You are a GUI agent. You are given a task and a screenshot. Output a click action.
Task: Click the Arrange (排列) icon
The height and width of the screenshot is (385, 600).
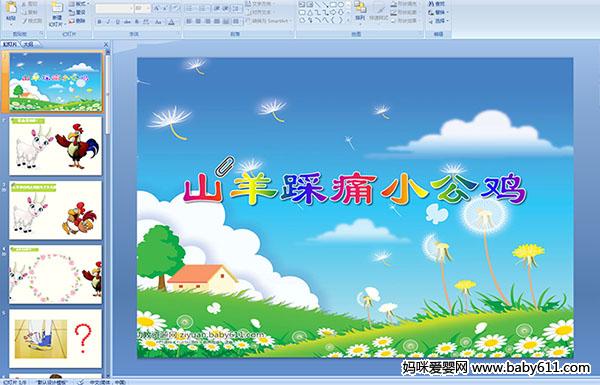[360, 10]
